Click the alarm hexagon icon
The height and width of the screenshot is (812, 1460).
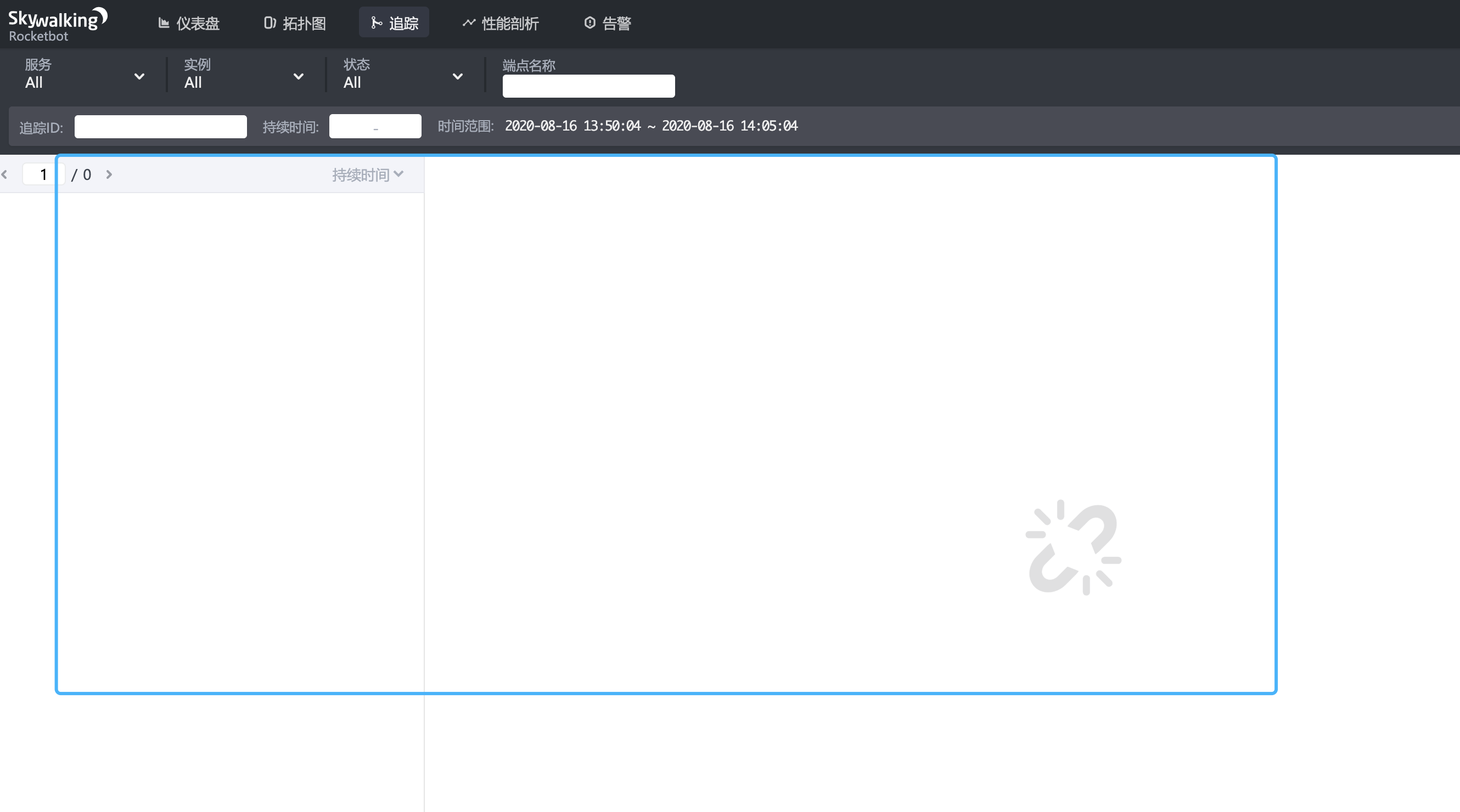589,22
